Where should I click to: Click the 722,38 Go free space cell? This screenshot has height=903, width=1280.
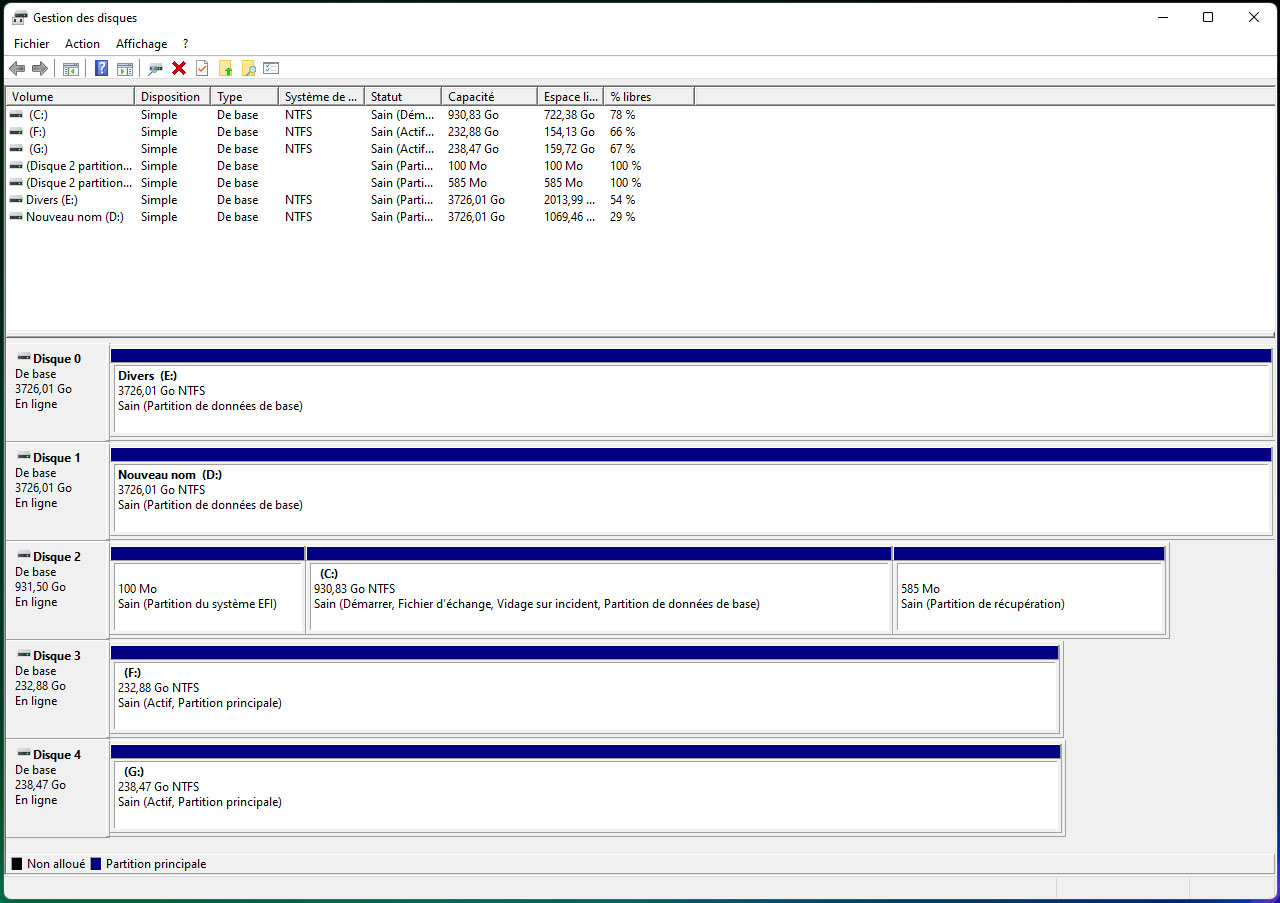569,115
